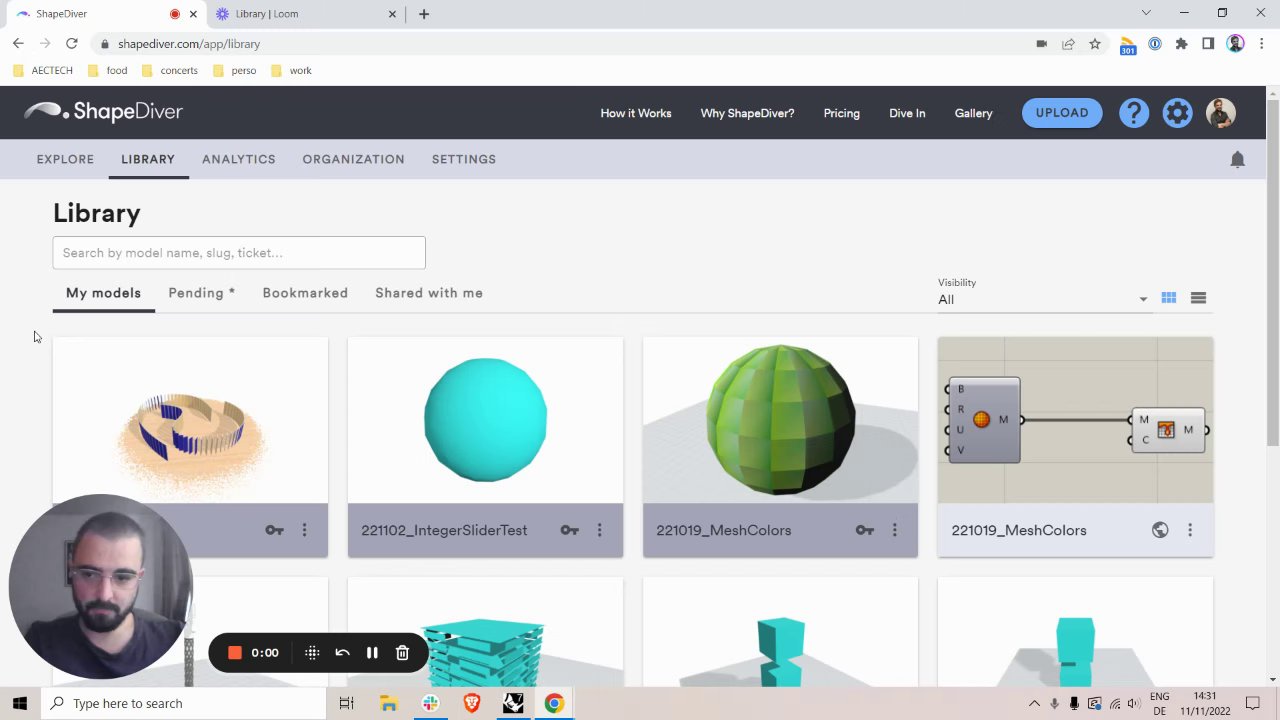Select My models tab
Image resolution: width=1280 pixels, height=720 pixels.
coord(103,293)
